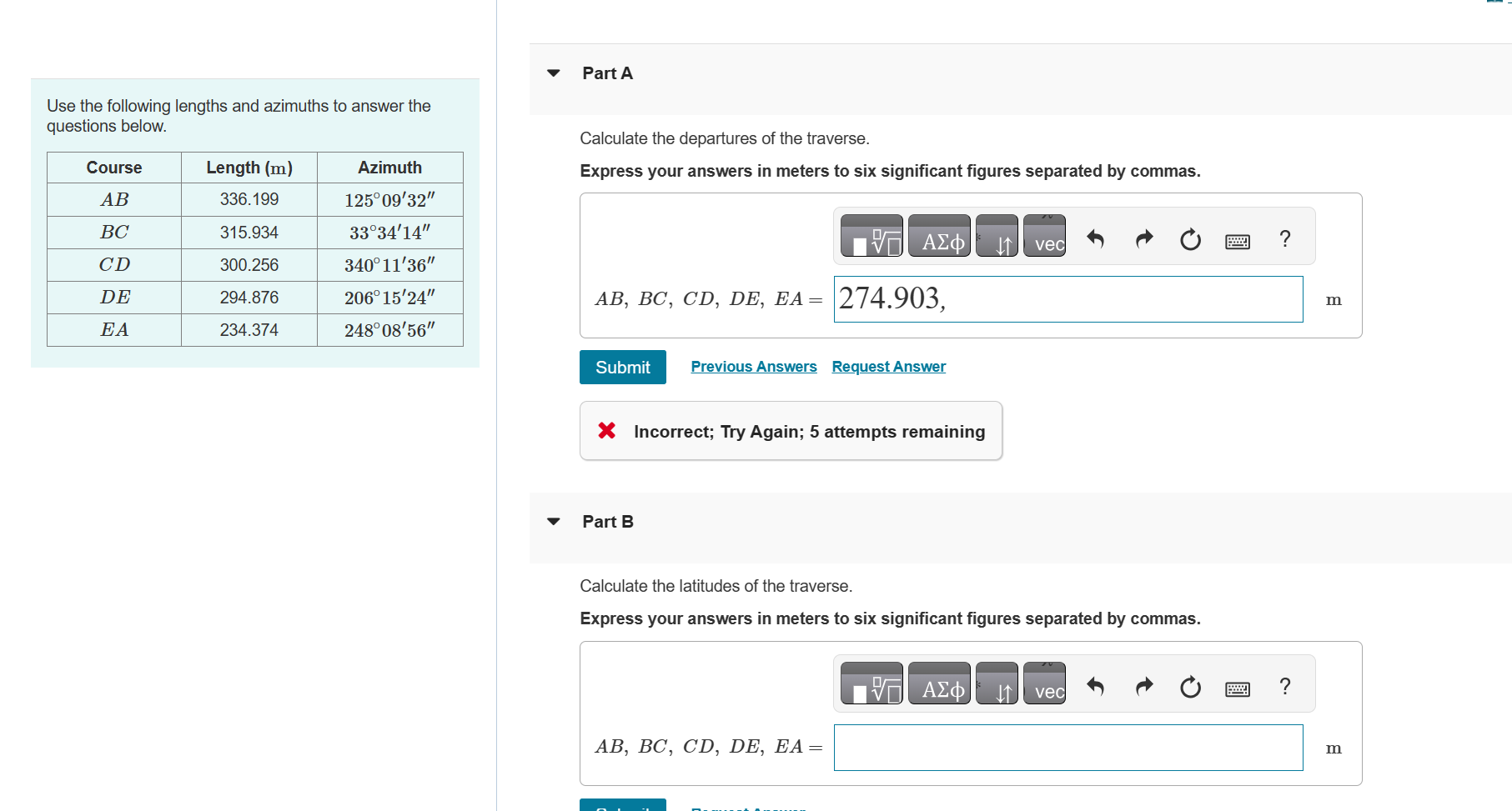Image resolution: width=1512 pixels, height=811 pixels.
Task: Submit the Part A answer
Action: click(x=622, y=367)
